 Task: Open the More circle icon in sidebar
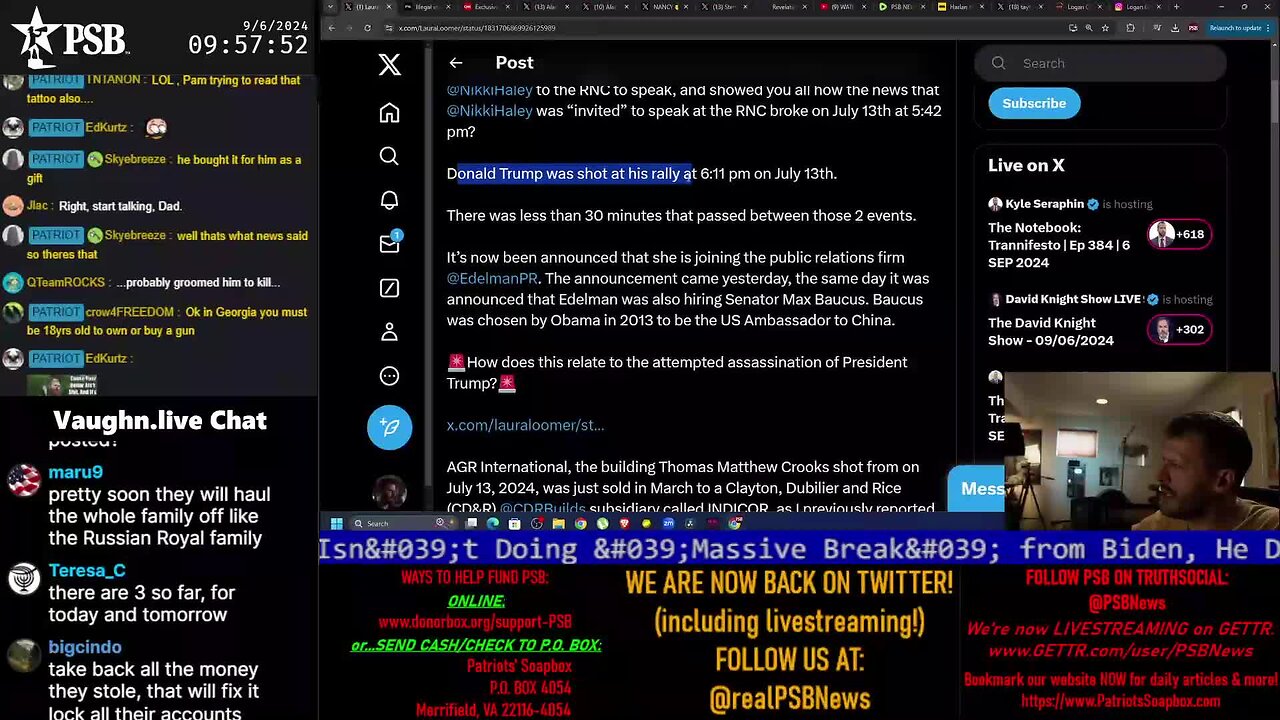[x=390, y=376]
